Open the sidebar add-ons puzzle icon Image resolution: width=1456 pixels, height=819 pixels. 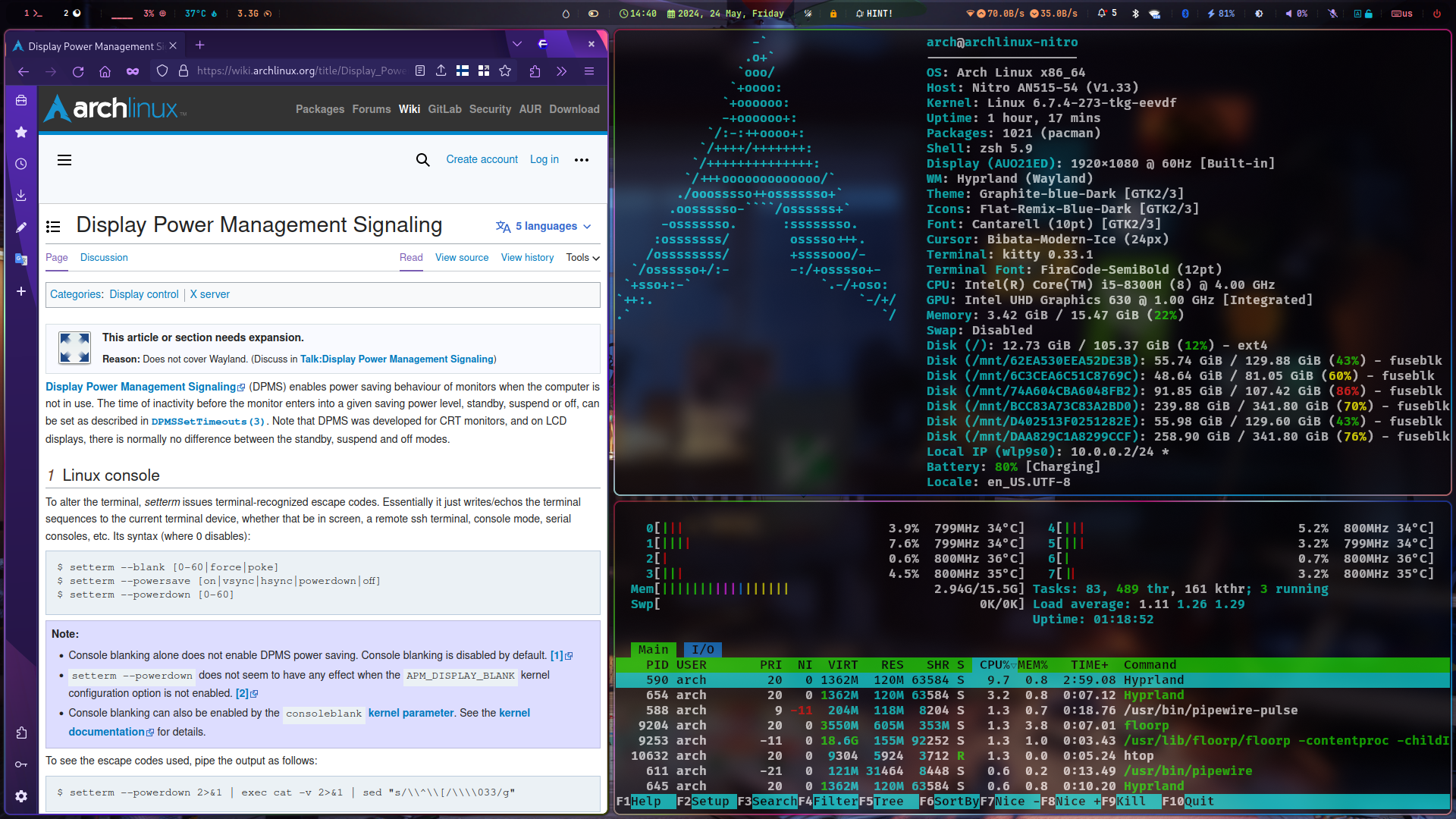[x=21, y=733]
